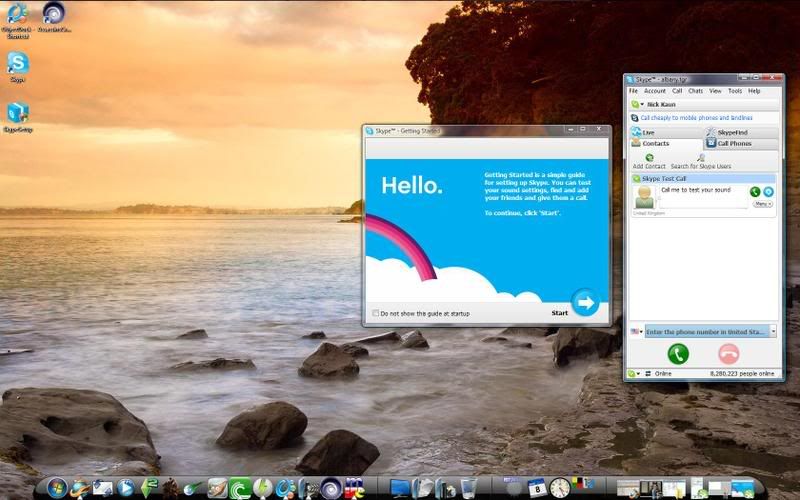Switch to the Call Phones tab
800x500 pixels.
[x=742, y=143]
